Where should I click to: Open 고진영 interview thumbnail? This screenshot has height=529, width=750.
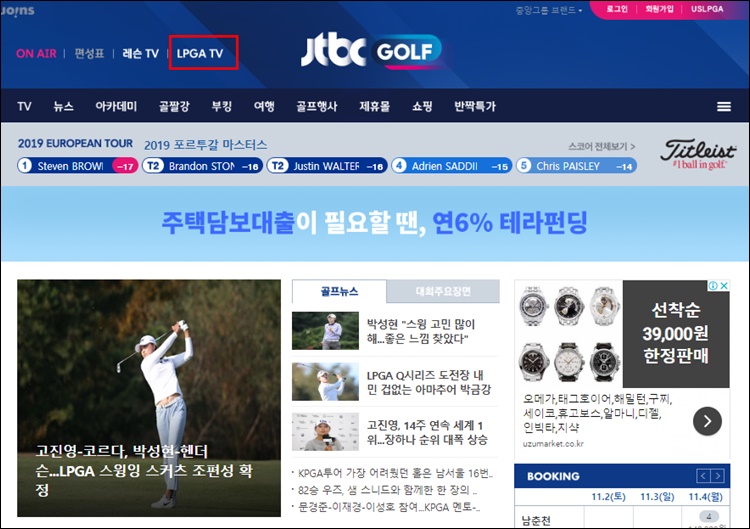pos(325,432)
